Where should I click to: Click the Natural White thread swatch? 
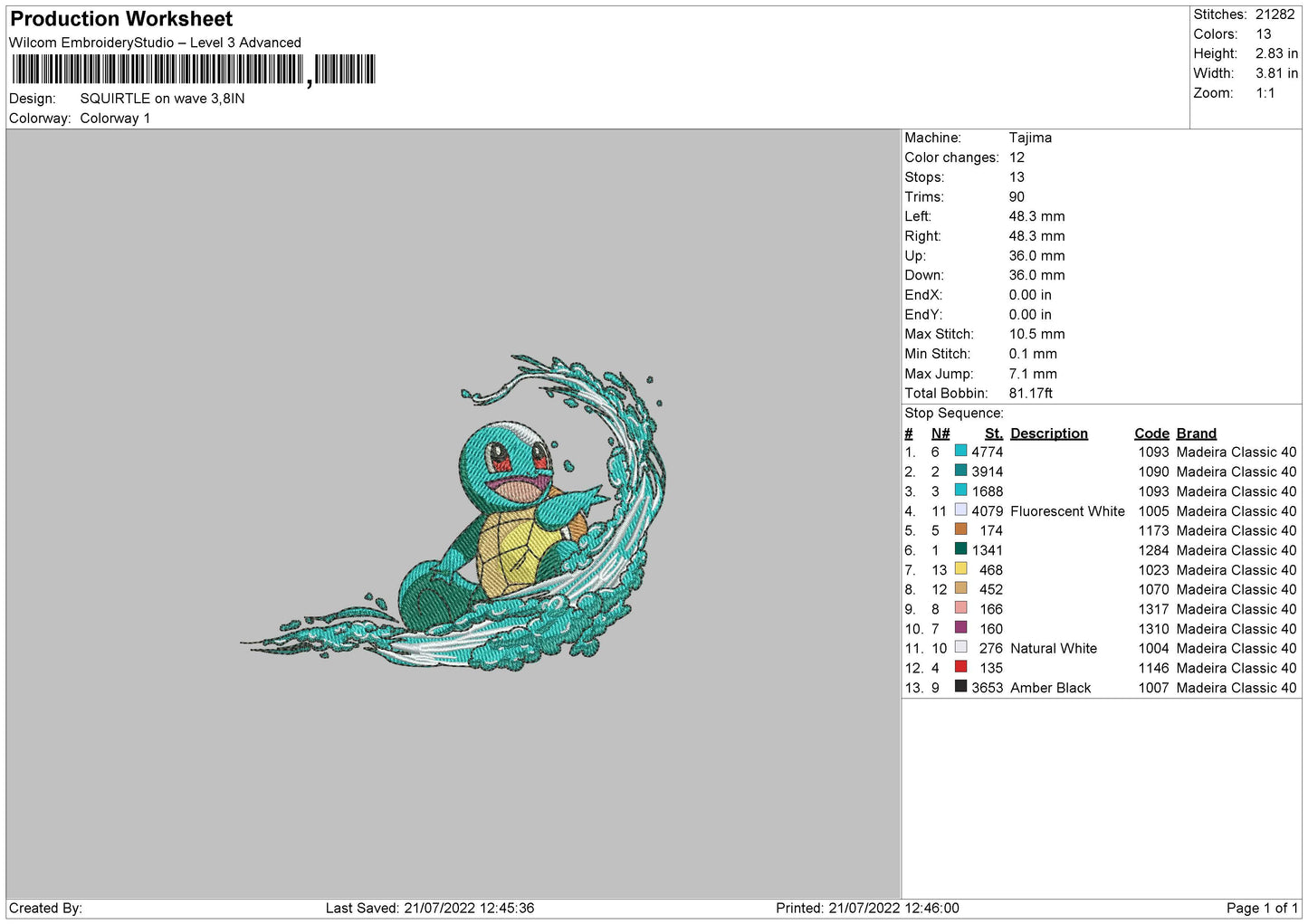tap(960, 648)
